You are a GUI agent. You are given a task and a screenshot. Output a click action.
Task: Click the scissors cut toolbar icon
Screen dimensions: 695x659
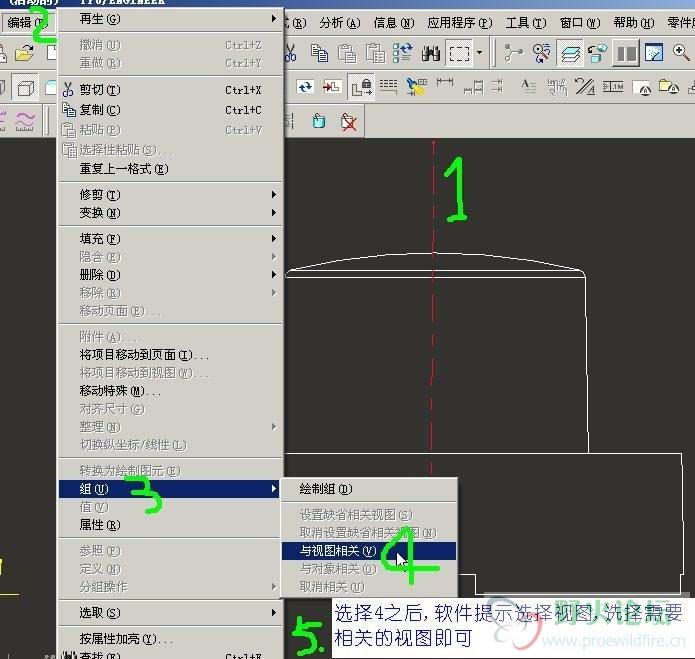[290, 53]
